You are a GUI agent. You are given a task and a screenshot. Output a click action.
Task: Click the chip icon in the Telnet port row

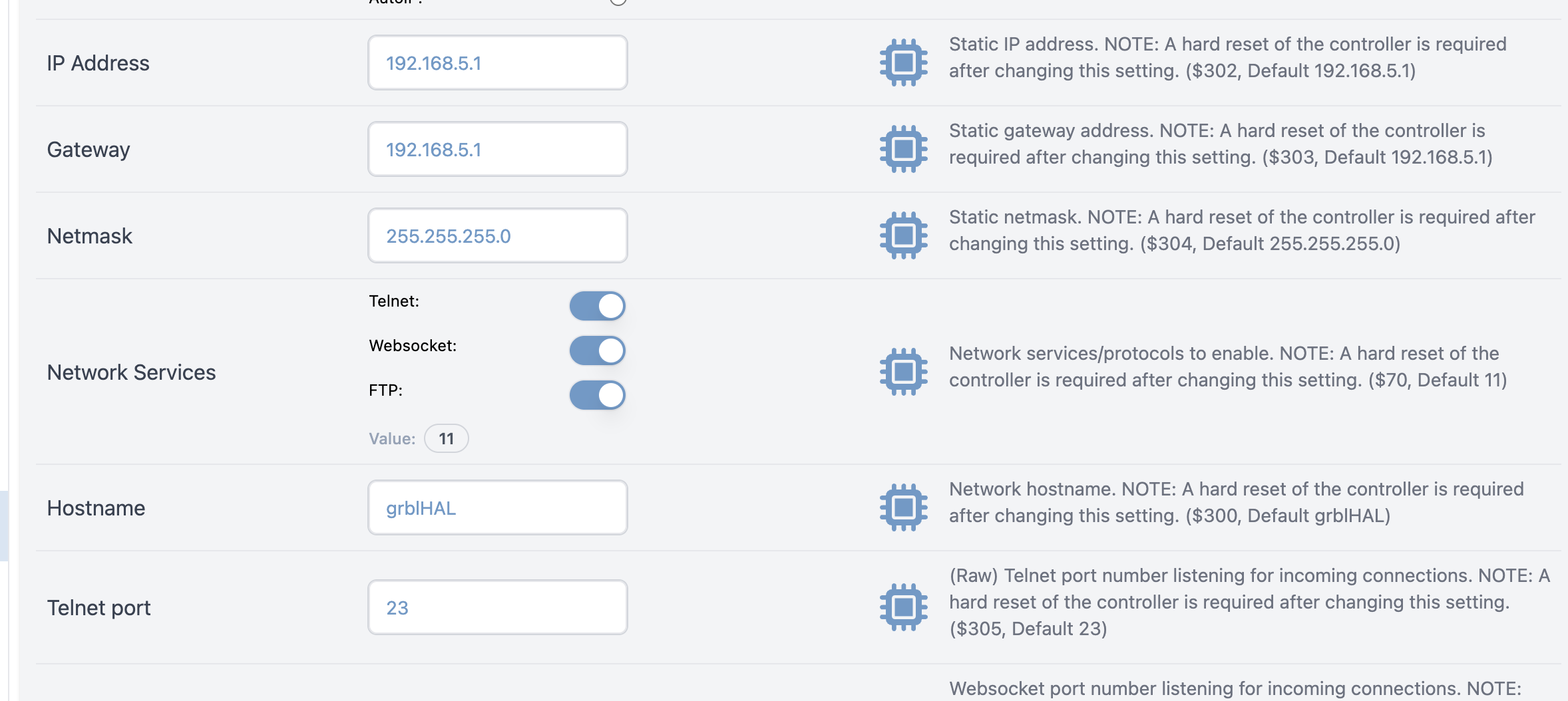pyautogui.click(x=903, y=607)
